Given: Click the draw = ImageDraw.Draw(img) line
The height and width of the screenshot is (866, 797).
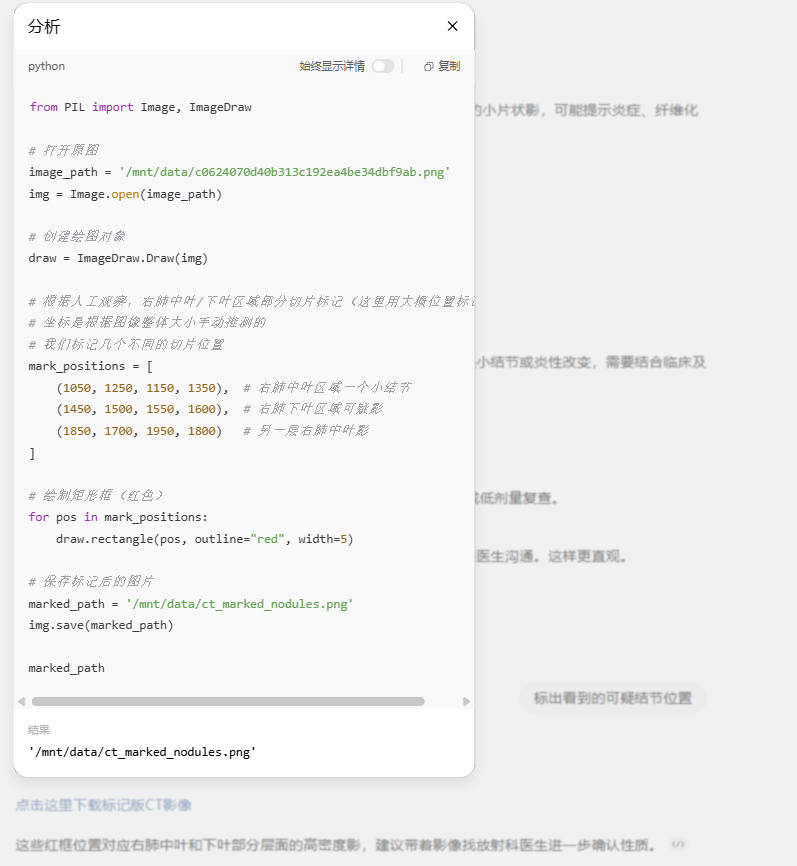Looking at the screenshot, I should point(118,258).
